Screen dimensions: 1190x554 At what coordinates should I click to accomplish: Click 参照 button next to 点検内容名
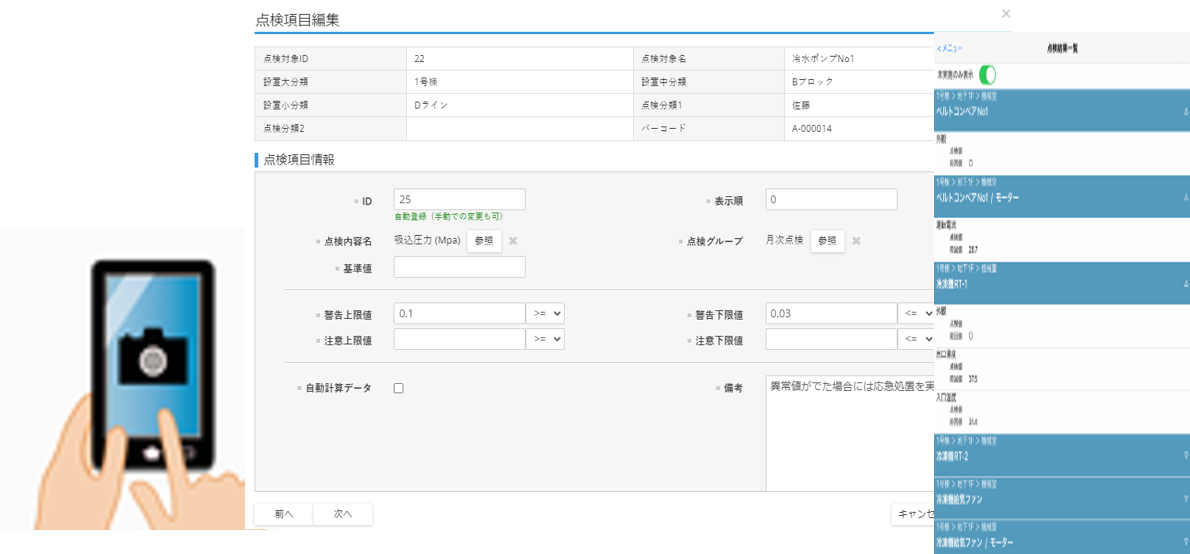[x=484, y=241]
